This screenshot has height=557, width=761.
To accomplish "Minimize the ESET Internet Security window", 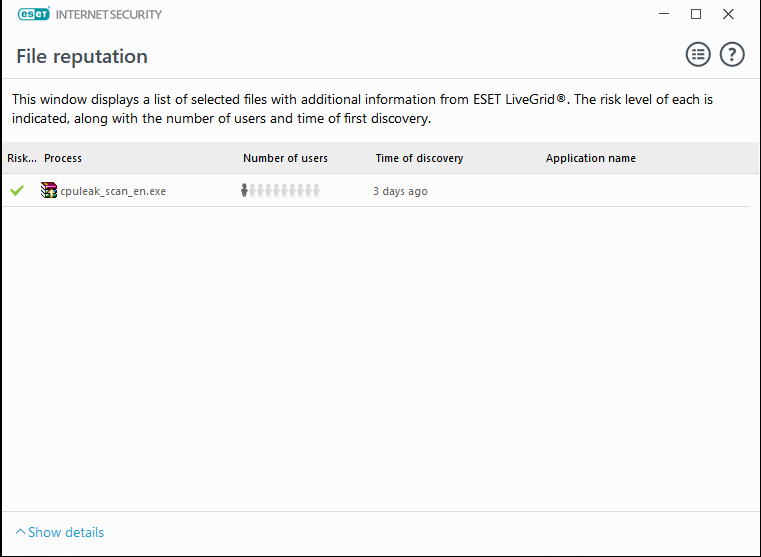I will [664, 14].
